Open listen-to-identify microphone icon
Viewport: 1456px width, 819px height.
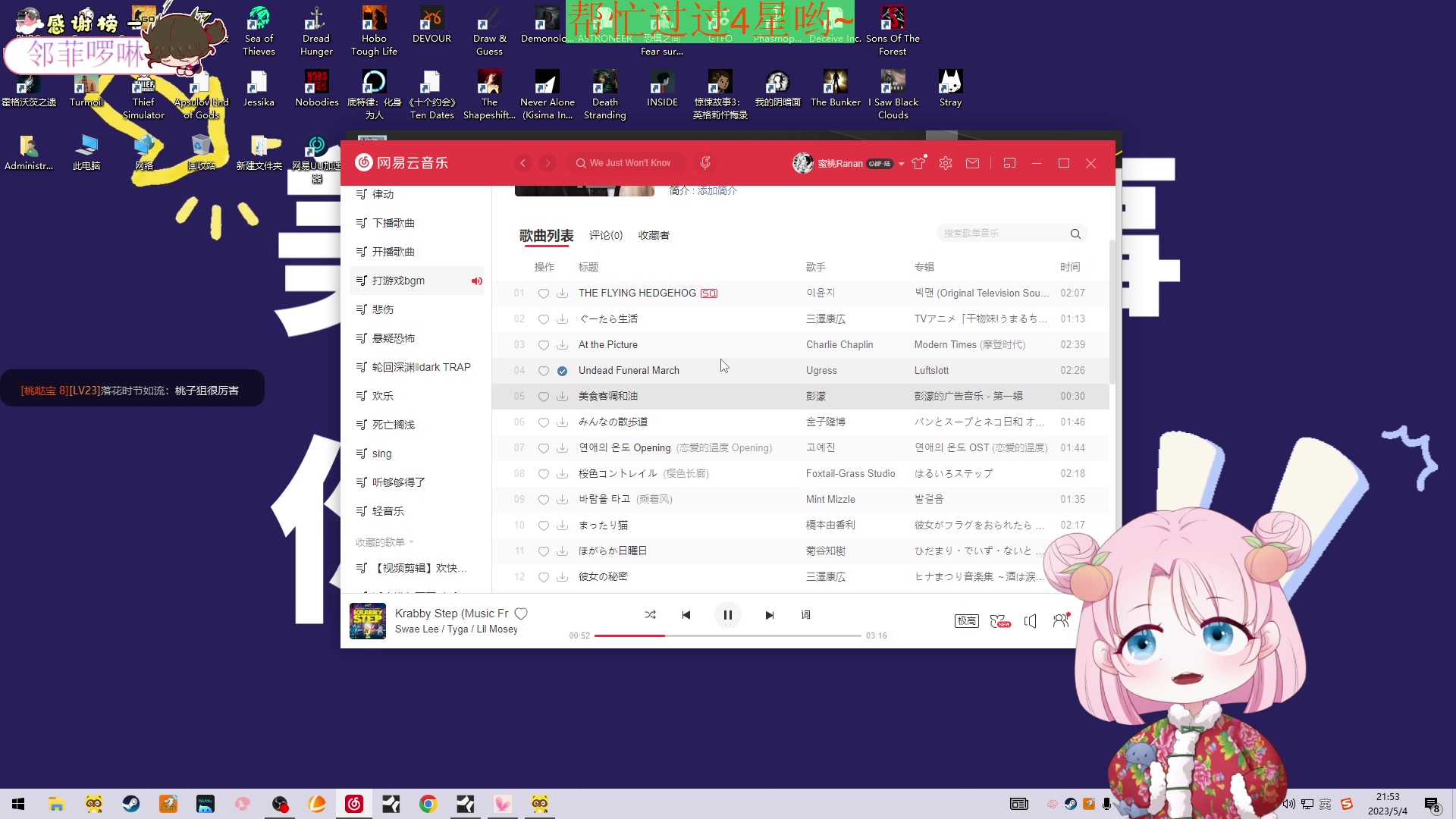click(705, 163)
